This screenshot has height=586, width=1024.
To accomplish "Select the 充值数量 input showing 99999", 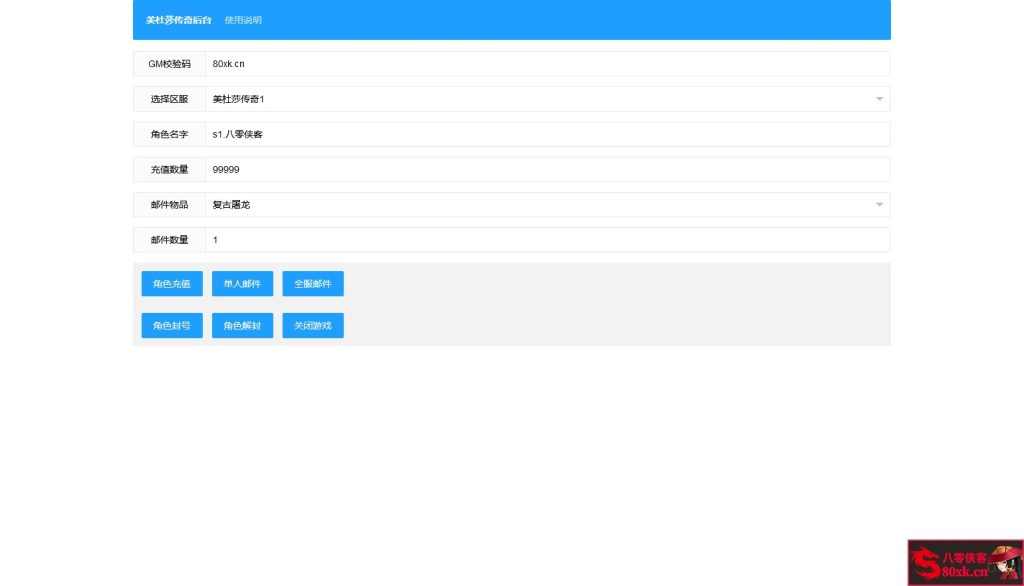I will (546, 170).
